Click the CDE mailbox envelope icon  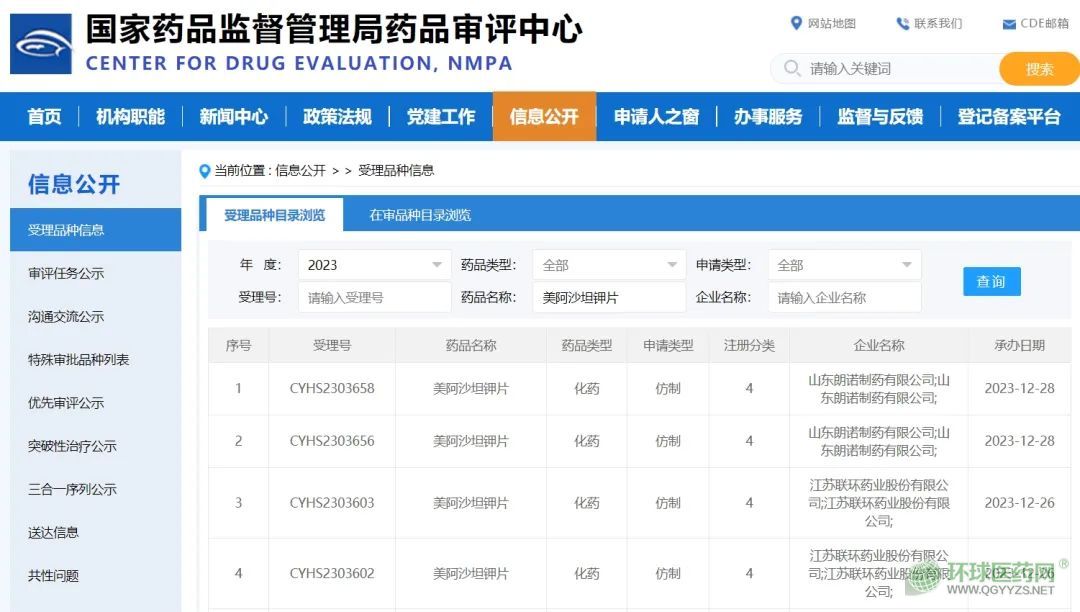point(1009,24)
